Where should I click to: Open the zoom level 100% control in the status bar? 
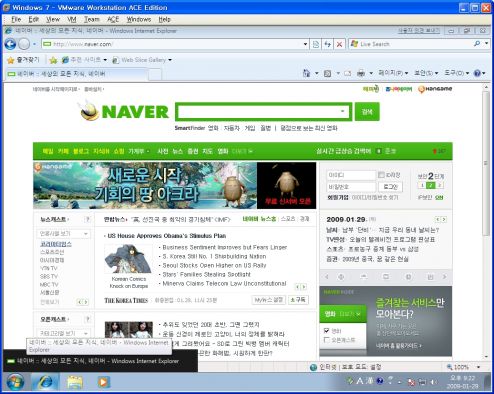coord(463,367)
